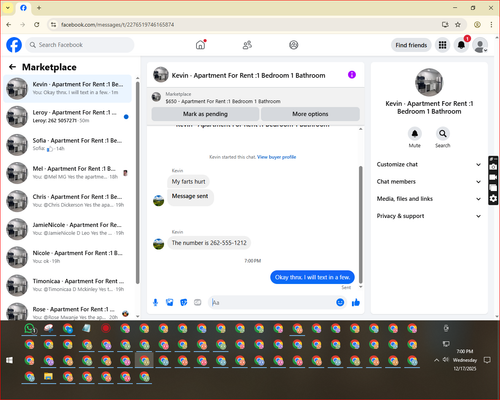The width and height of the screenshot is (500, 400).
Task: Choose a sticker icon
Action: pyautogui.click(x=184, y=302)
